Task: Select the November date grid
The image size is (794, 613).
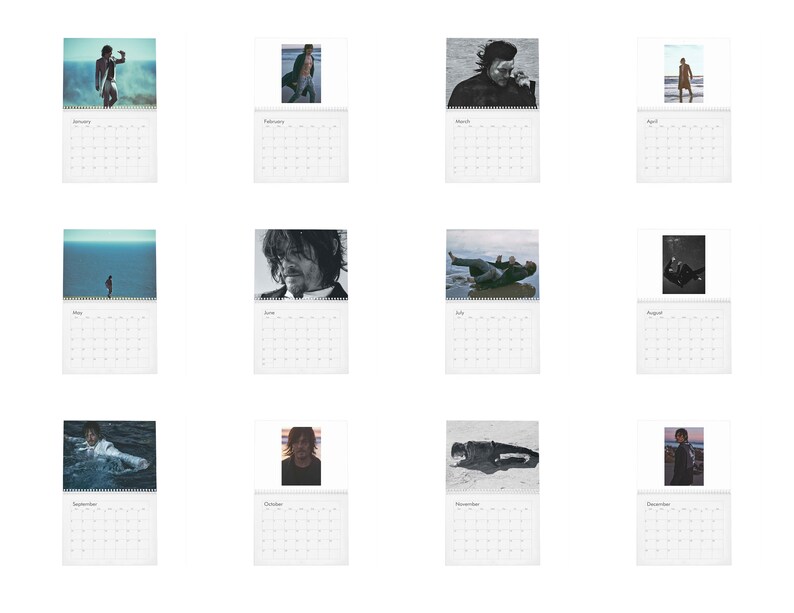Action: (x=493, y=533)
